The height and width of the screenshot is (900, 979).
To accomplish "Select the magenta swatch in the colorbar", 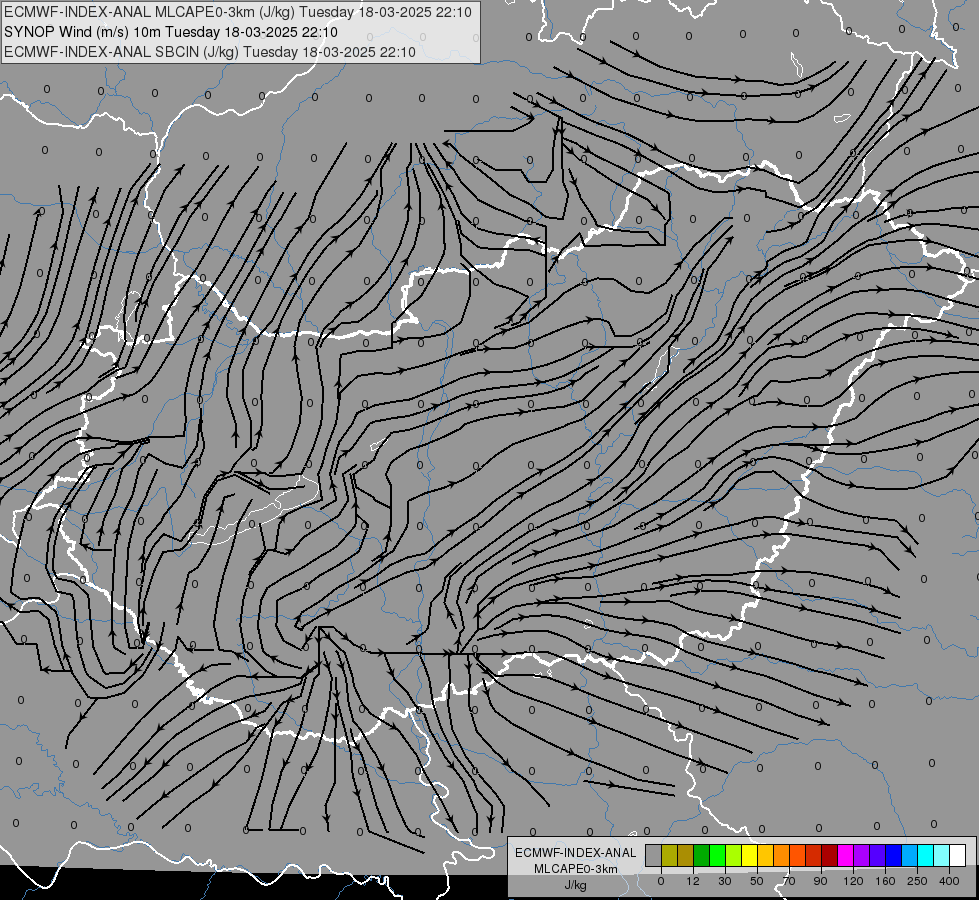I will click(x=845, y=855).
